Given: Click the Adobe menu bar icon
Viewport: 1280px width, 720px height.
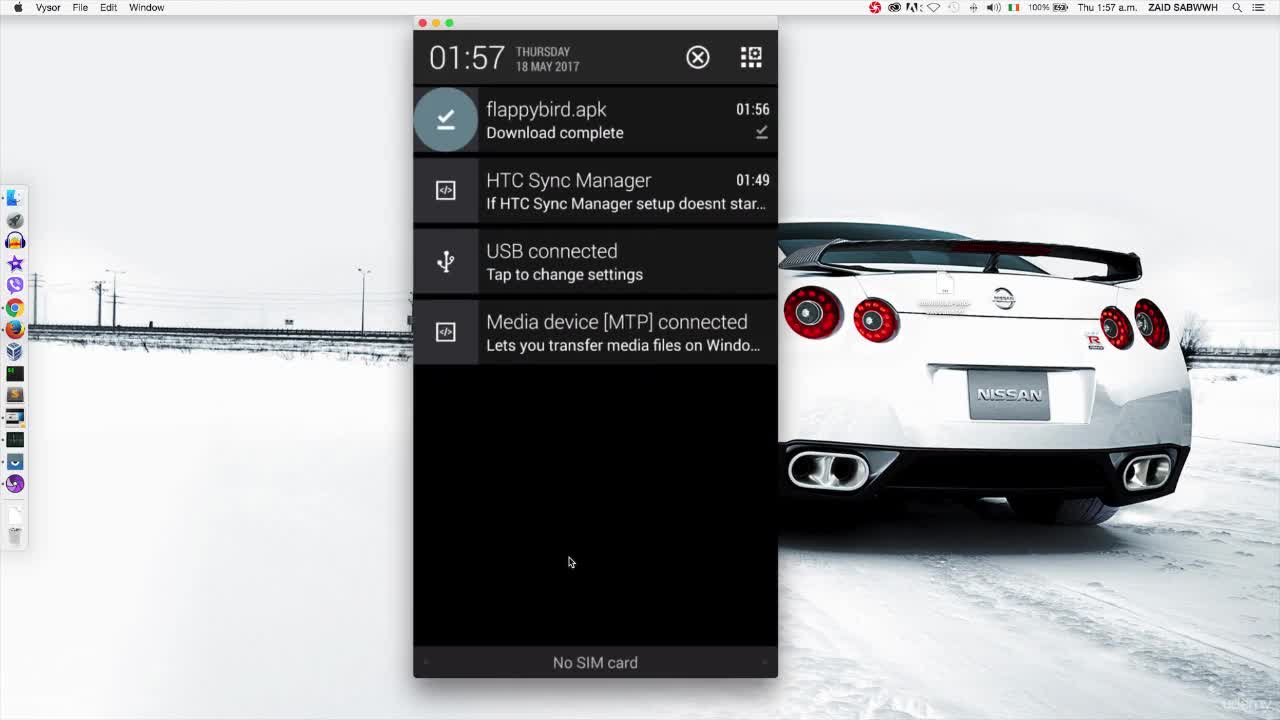Looking at the screenshot, I should pos(914,7).
